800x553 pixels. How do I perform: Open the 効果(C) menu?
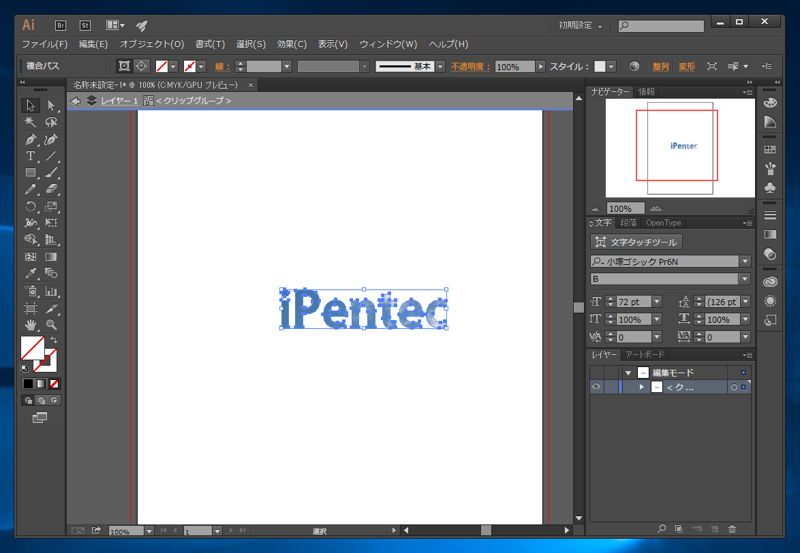pos(292,44)
